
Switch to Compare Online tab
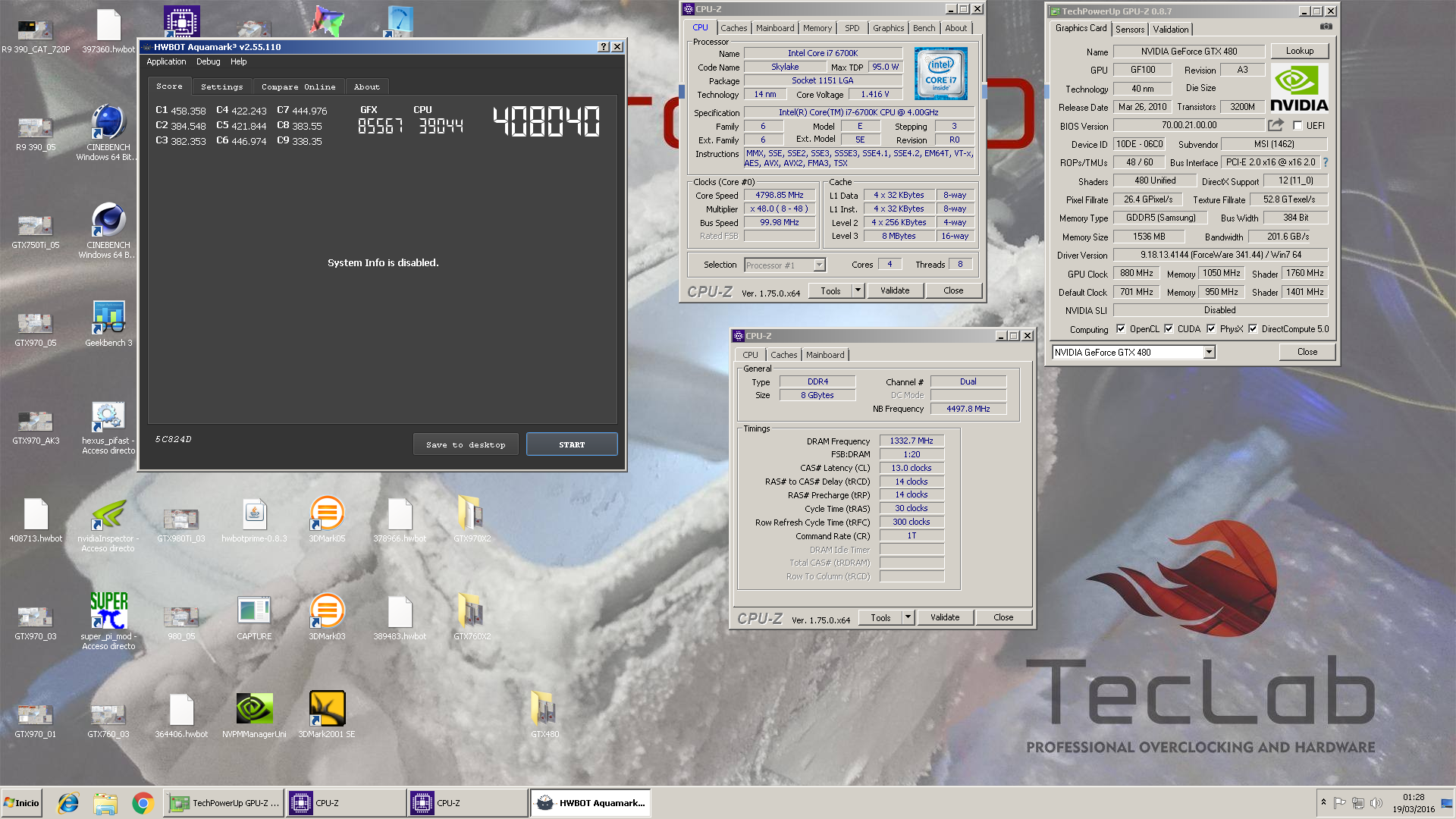tap(298, 87)
